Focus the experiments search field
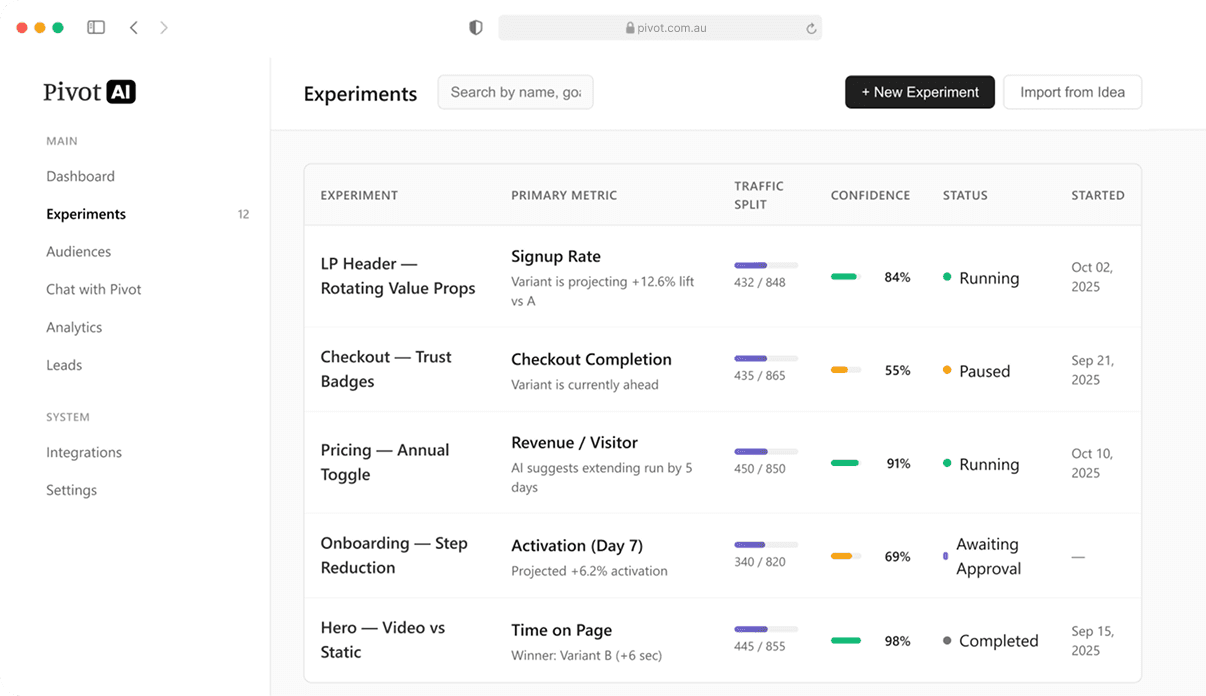 515,92
